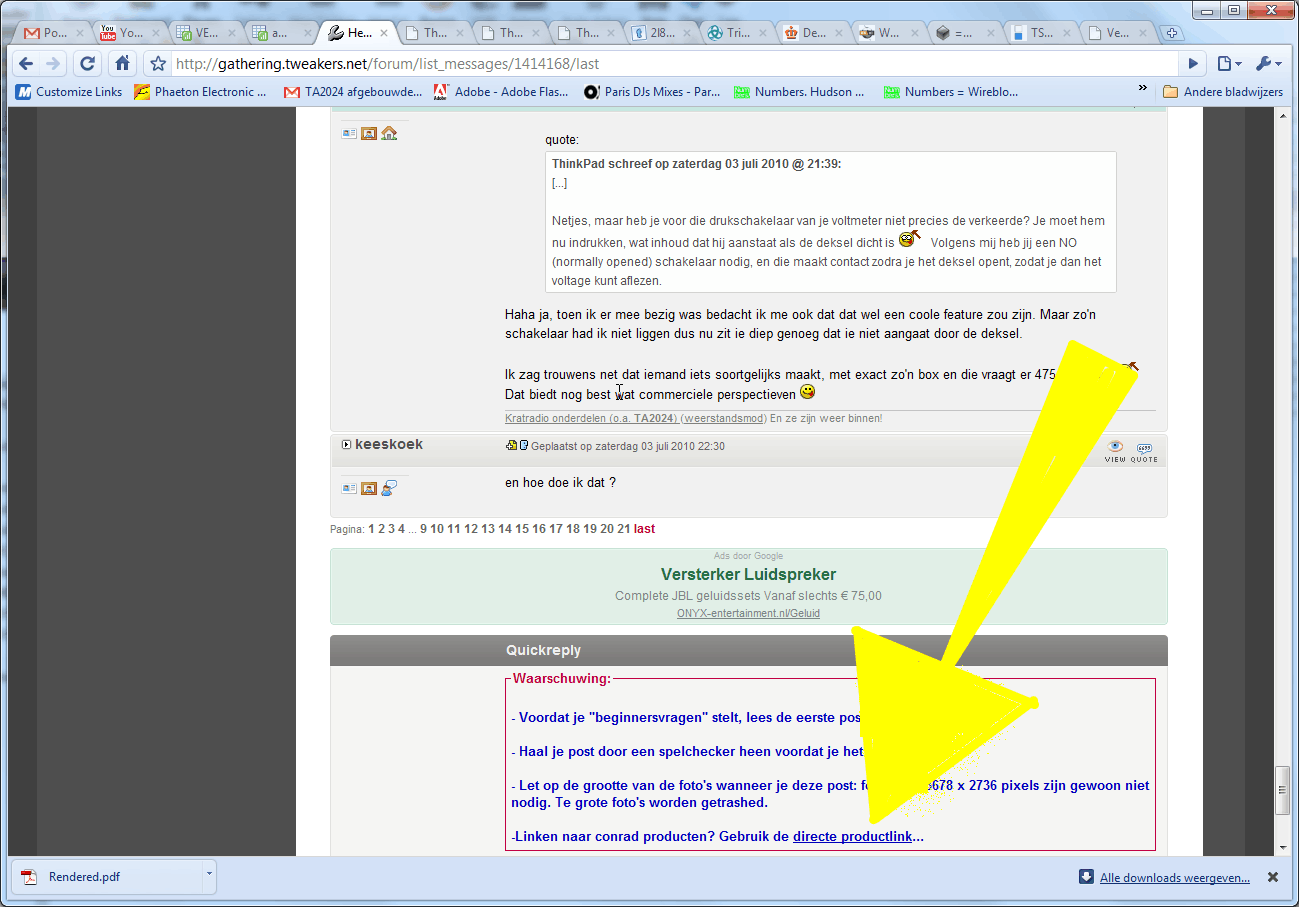Go to page 9 in pagination
The height and width of the screenshot is (907, 1299).
(x=424, y=529)
